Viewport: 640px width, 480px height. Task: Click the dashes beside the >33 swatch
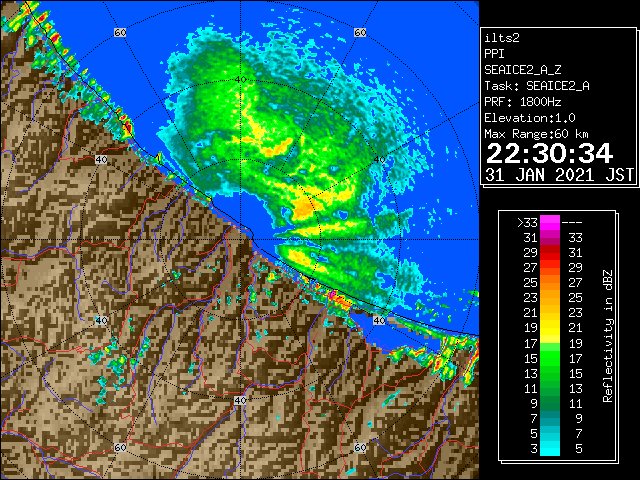pyautogui.click(x=572, y=223)
